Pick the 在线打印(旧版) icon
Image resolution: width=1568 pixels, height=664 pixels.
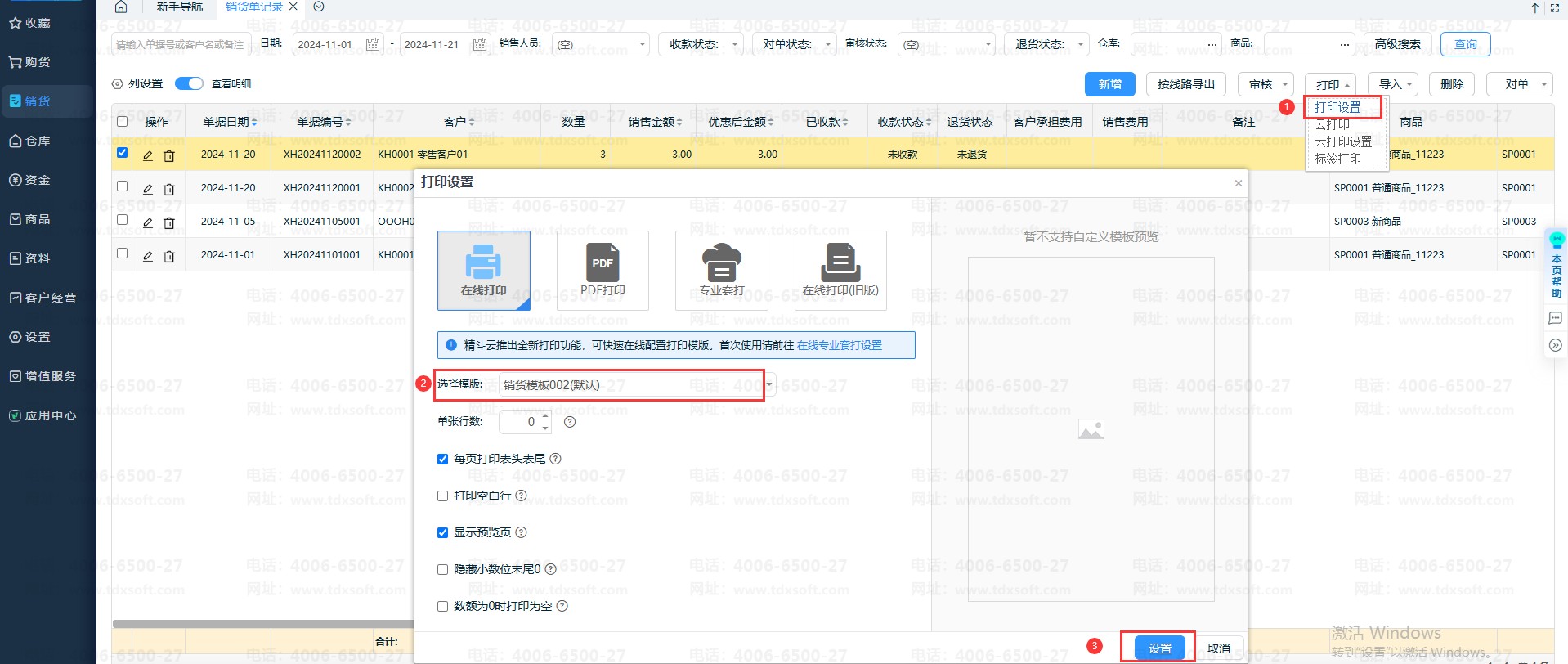tap(840, 262)
